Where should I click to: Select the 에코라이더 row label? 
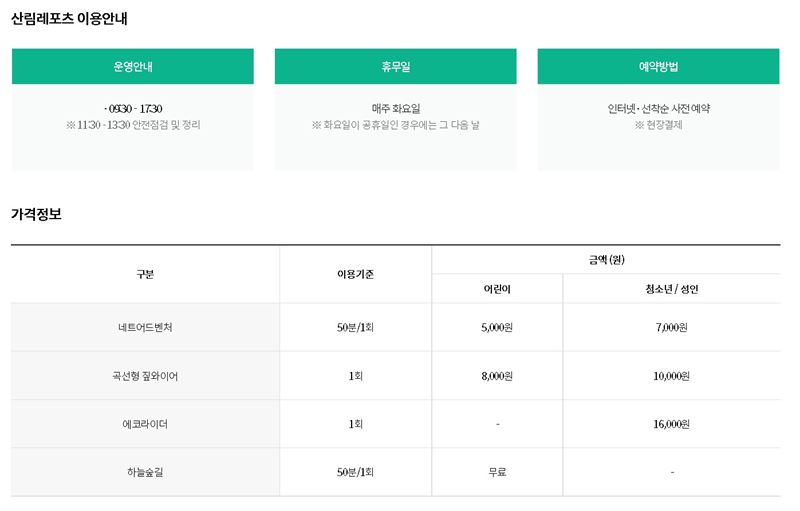pyautogui.click(x=145, y=424)
